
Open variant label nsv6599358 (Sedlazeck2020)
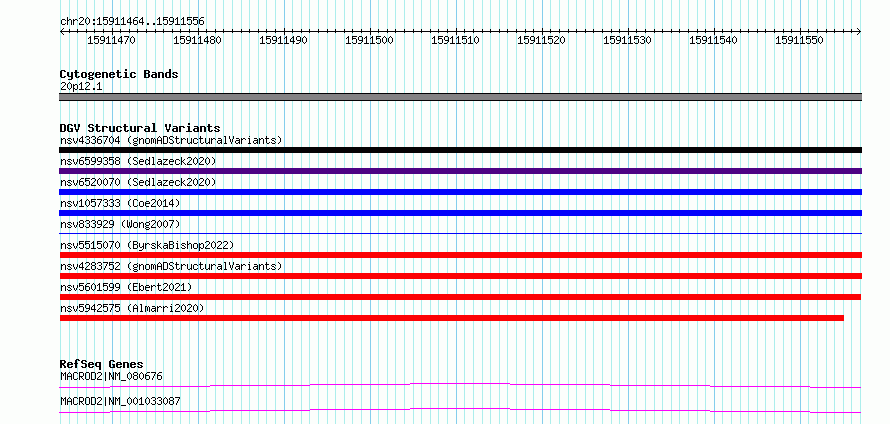point(138,161)
